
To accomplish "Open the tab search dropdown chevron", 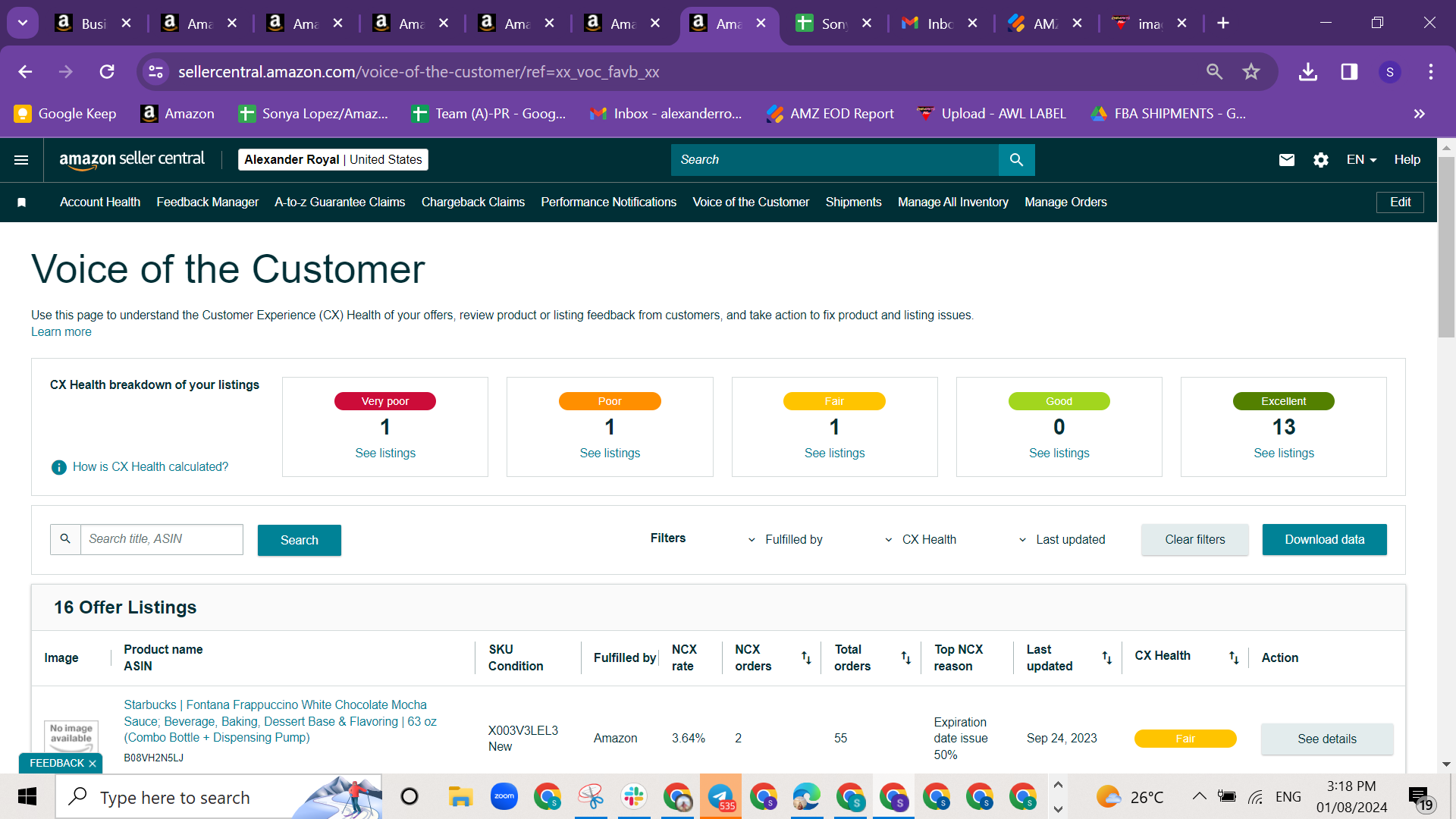I will click(23, 24).
